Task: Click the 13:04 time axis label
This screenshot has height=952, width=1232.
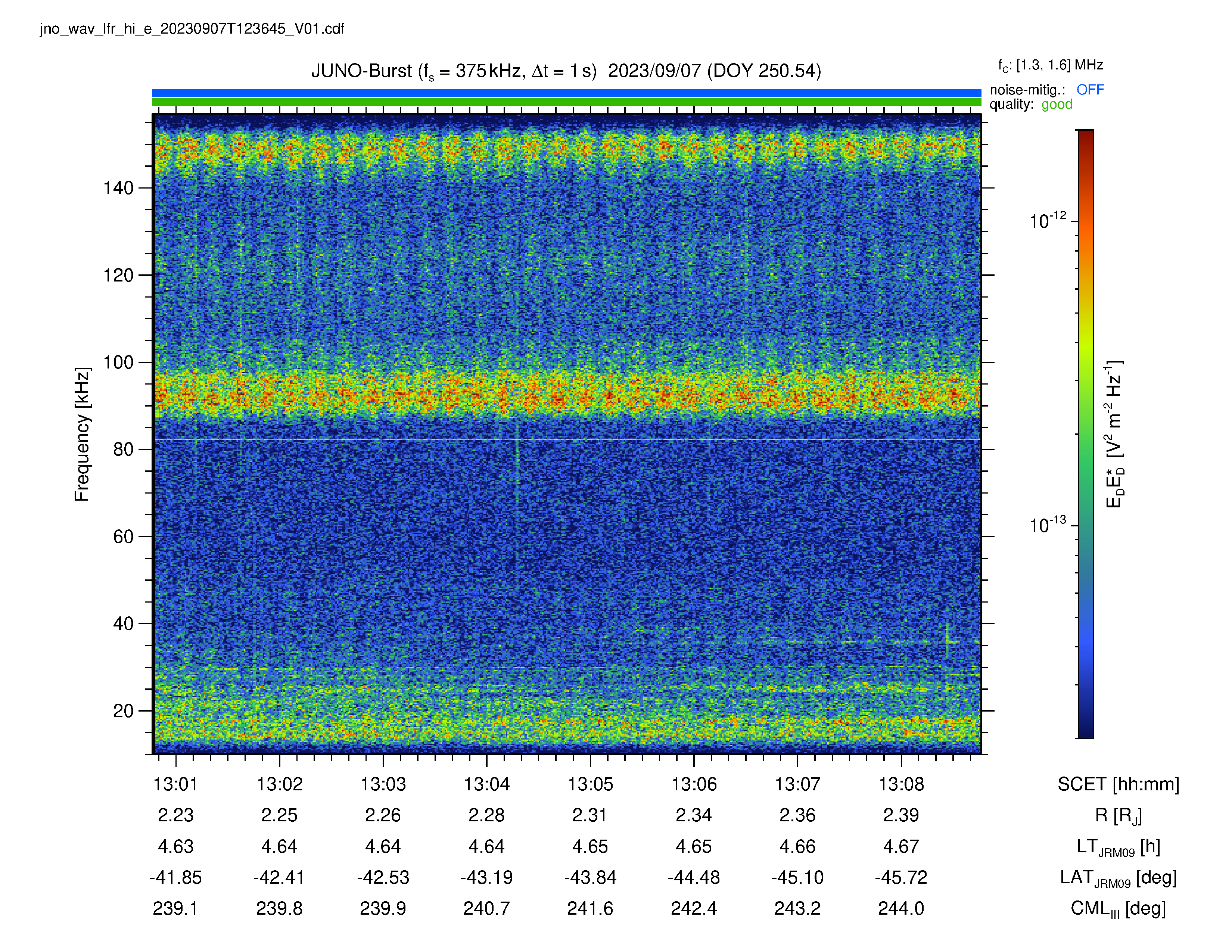Action: click(486, 784)
